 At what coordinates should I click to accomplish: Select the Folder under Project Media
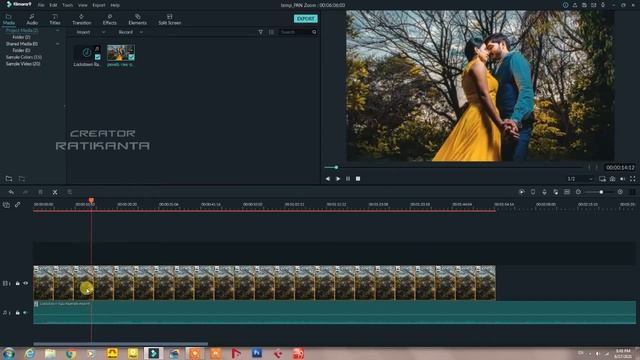(x=21, y=37)
